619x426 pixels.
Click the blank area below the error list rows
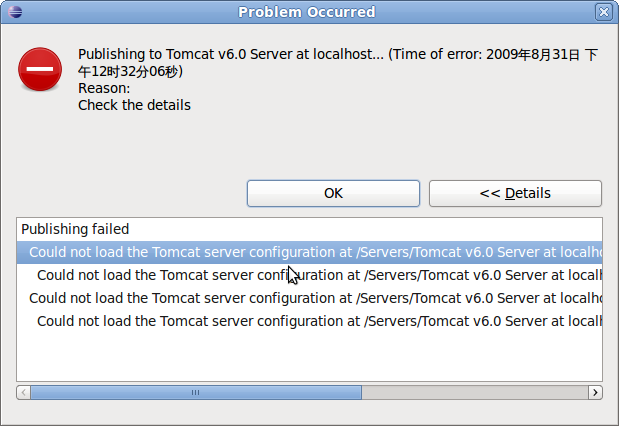pyautogui.click(x=310, y=357)
